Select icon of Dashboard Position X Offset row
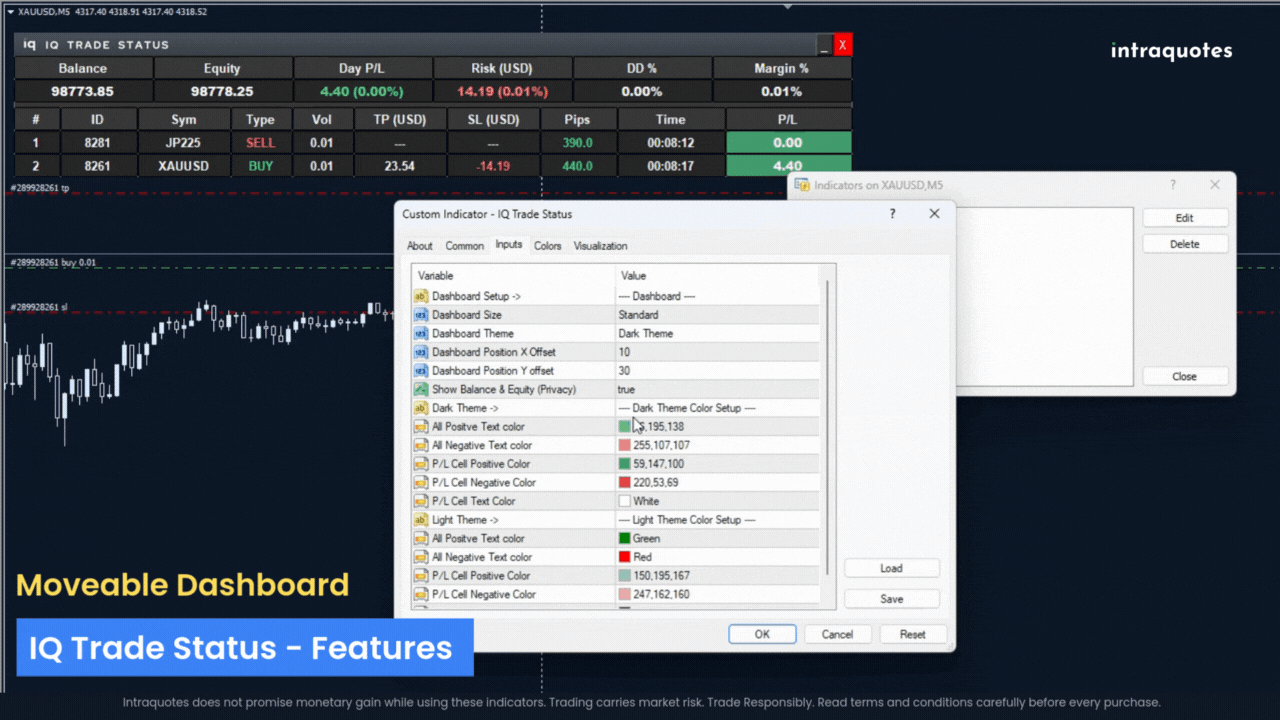The width and height of the screenshot is (1280, 720). coord(421,352)
